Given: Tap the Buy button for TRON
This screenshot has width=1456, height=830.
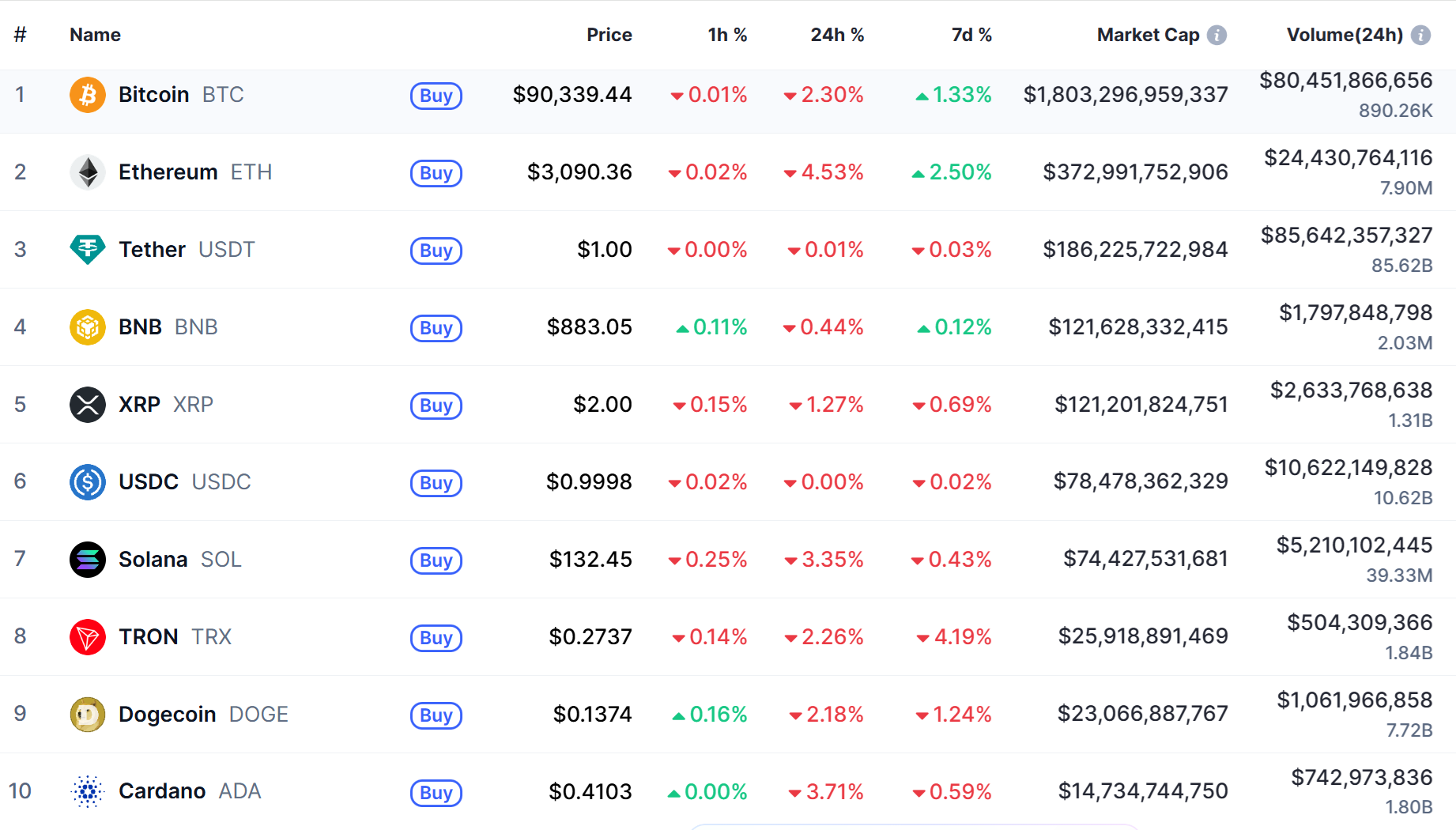Looking at the screenshot, I should [x=436, y=638].
